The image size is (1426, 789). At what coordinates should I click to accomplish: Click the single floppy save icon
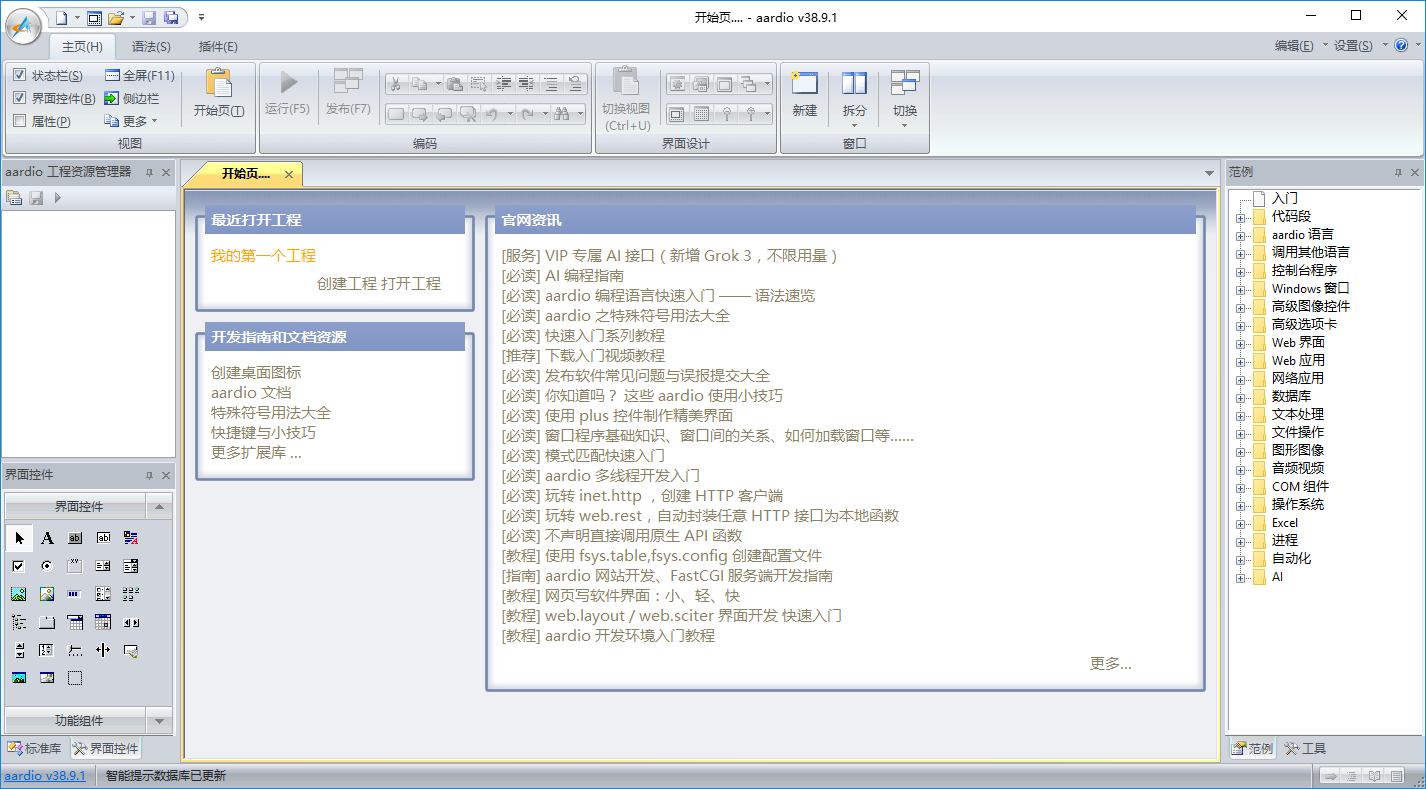[x=149, y=18]
